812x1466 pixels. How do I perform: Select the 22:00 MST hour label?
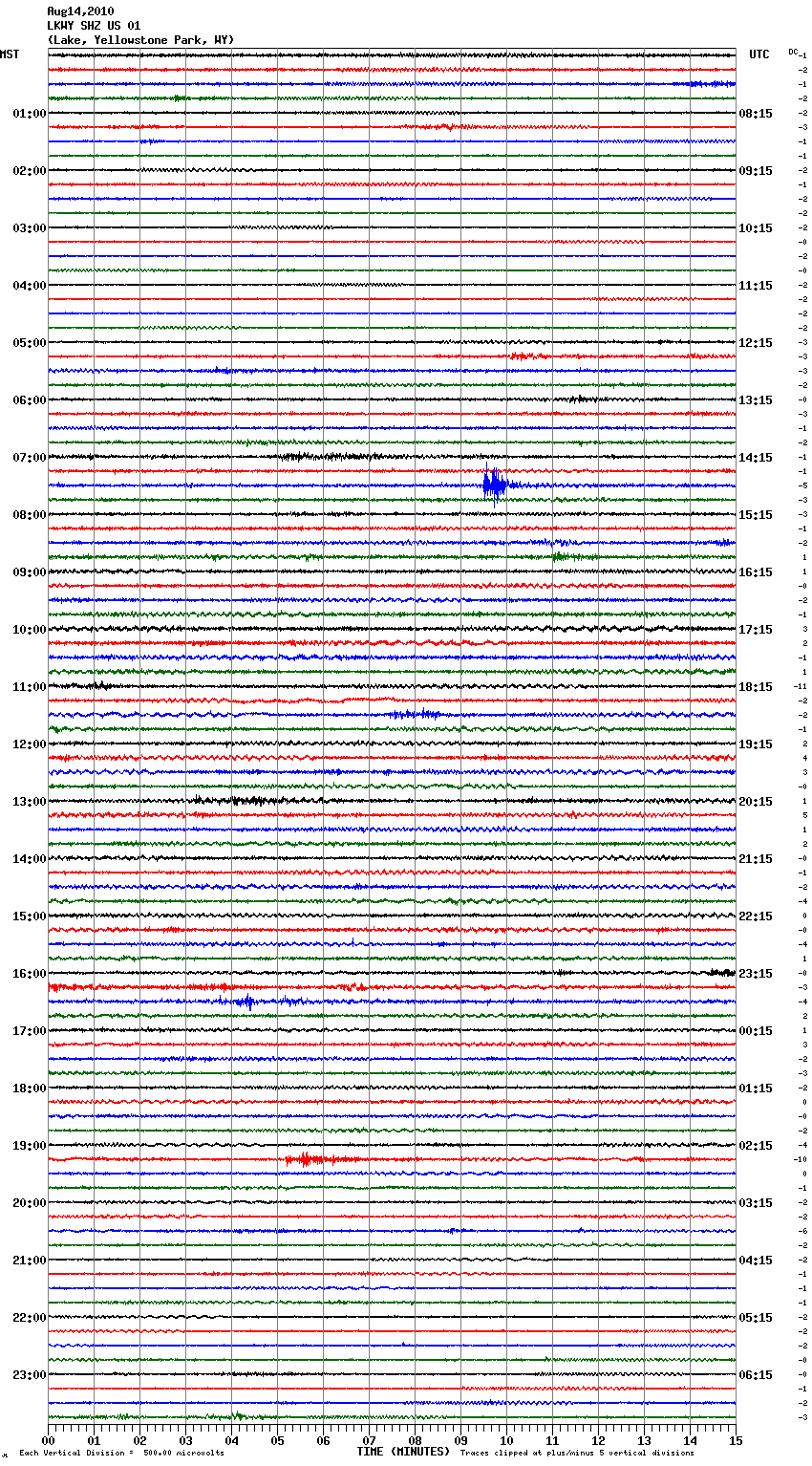pos(30,1318)
